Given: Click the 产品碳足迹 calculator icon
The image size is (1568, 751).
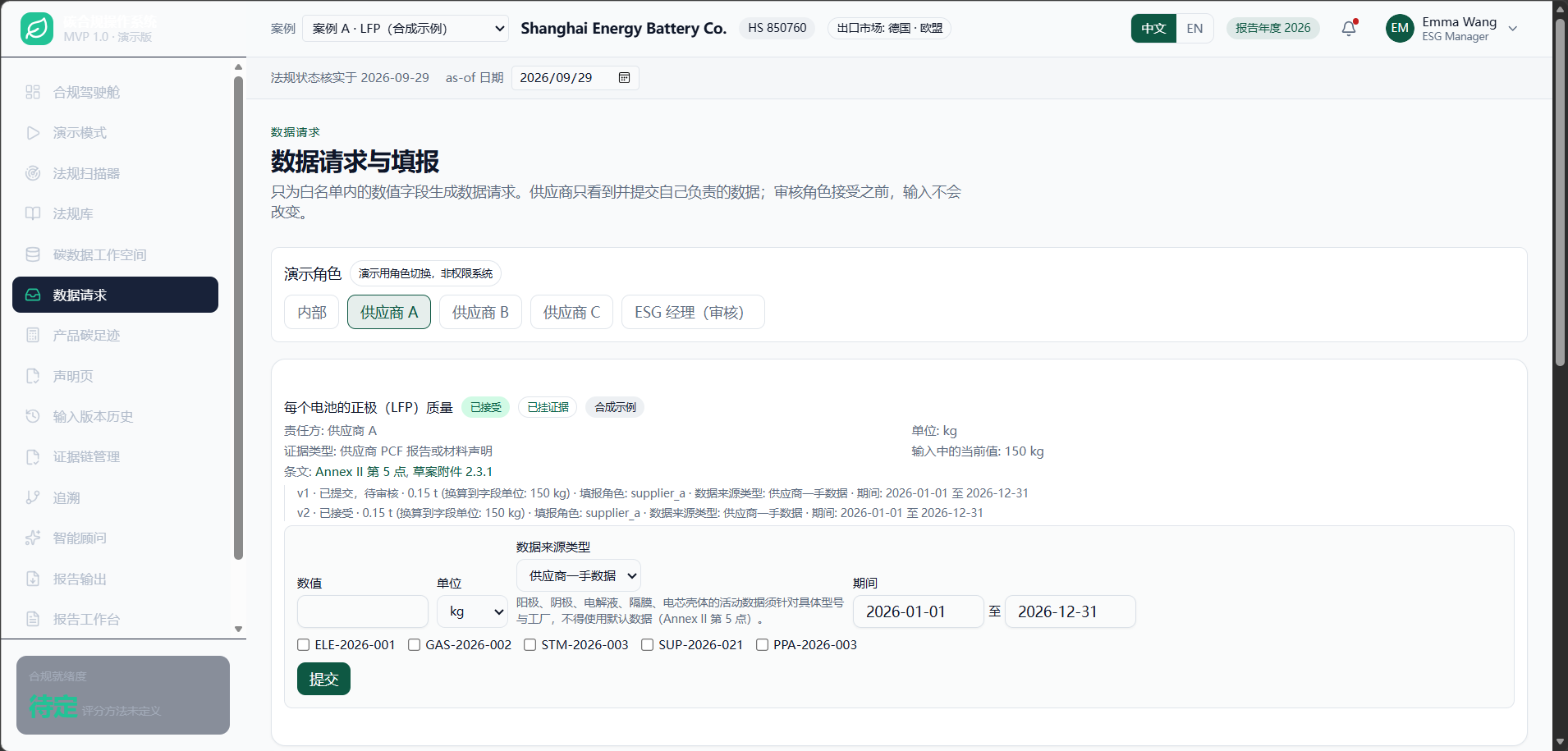Looking at the screenshot, I should point(33,335).
